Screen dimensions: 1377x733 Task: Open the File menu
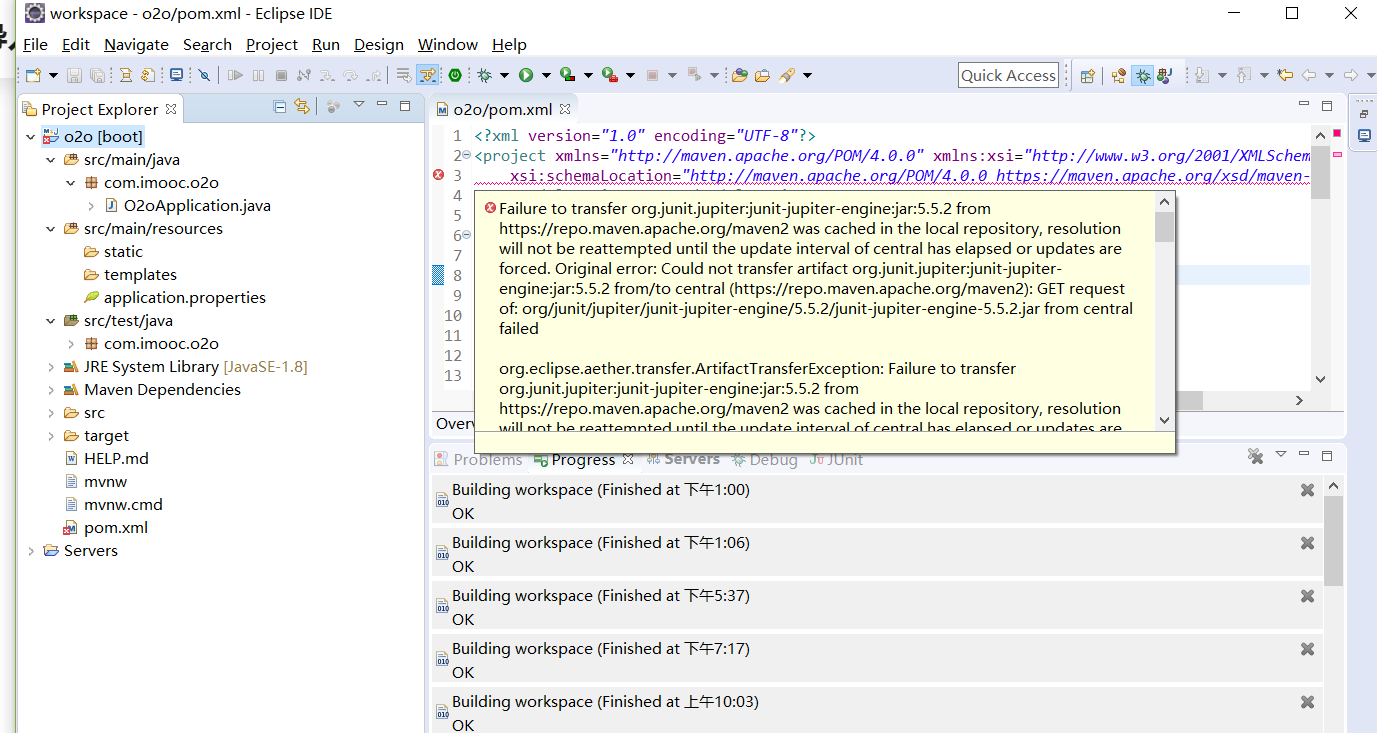[35, 44]
